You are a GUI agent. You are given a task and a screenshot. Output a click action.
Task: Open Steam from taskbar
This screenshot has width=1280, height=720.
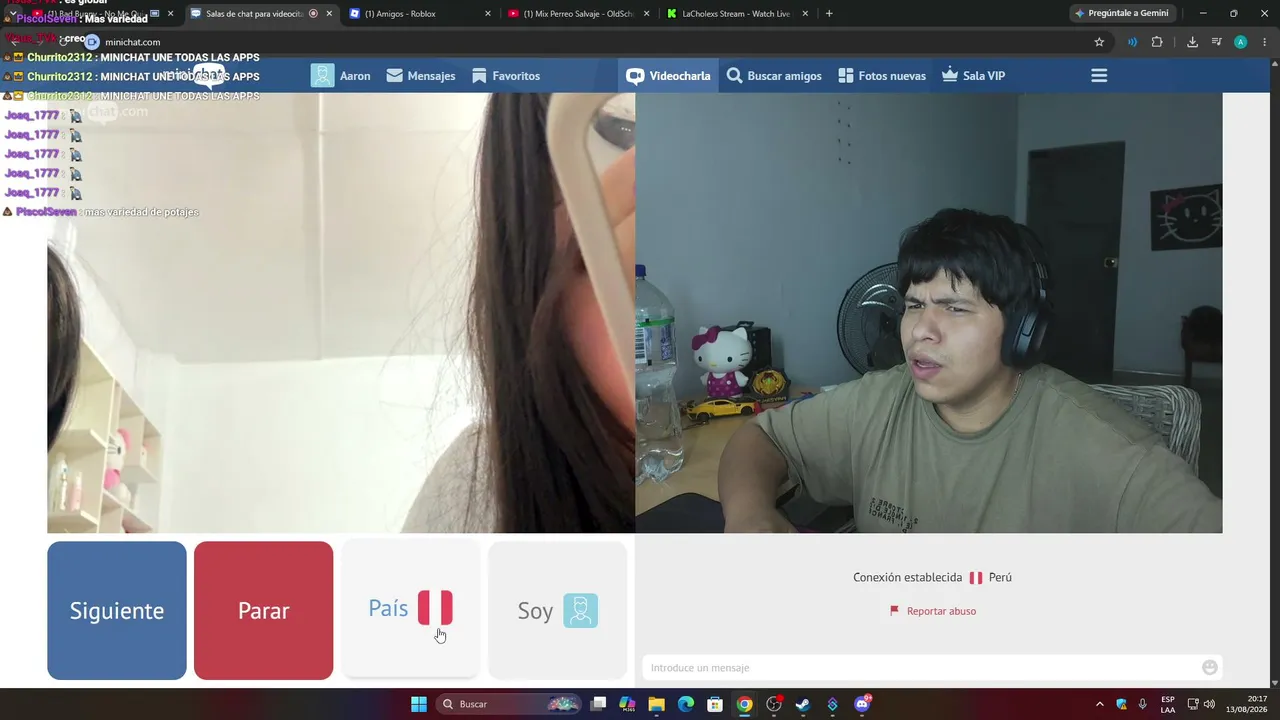[x=803, y=704]
